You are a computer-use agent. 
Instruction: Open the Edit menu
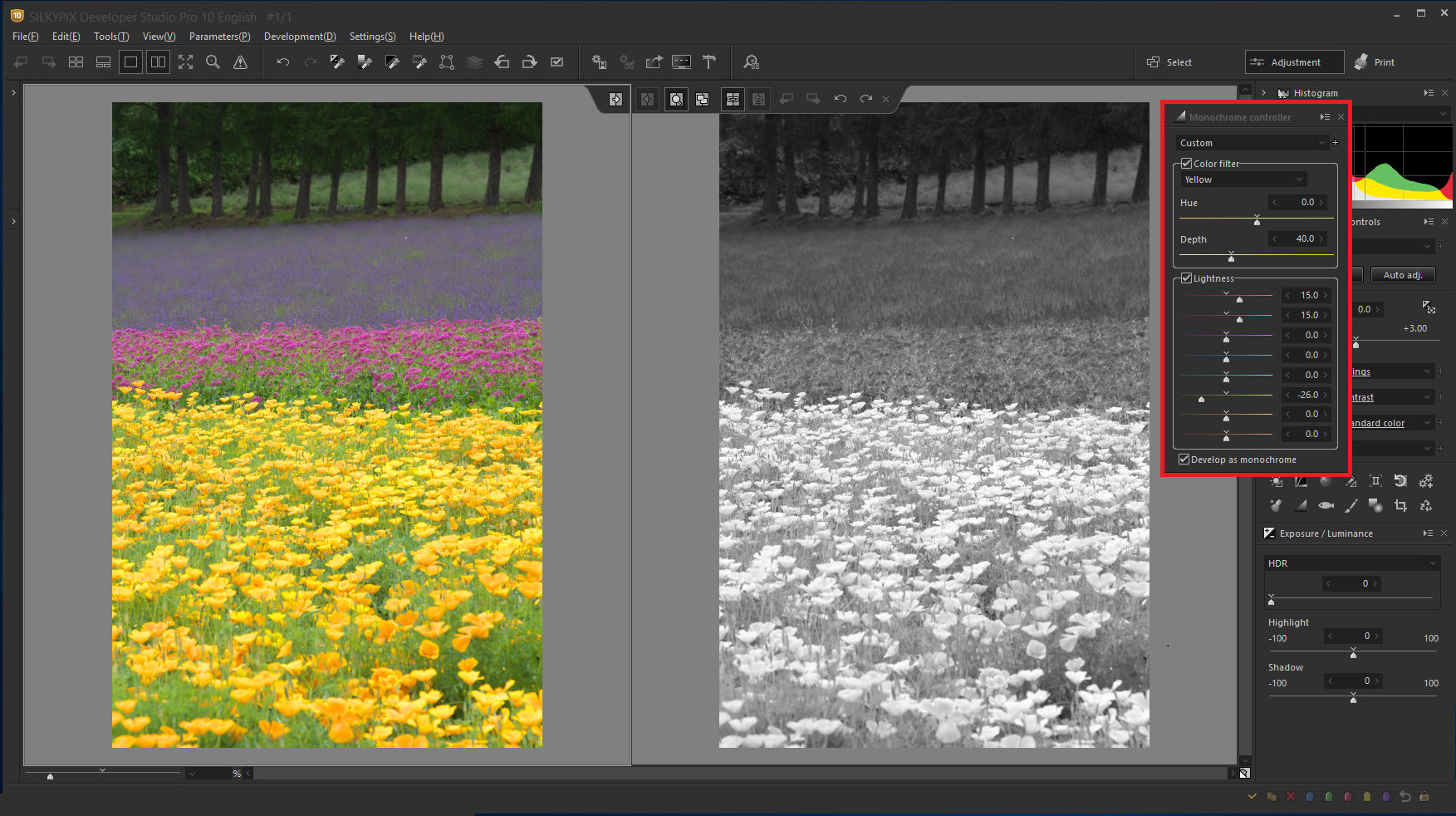66,37
